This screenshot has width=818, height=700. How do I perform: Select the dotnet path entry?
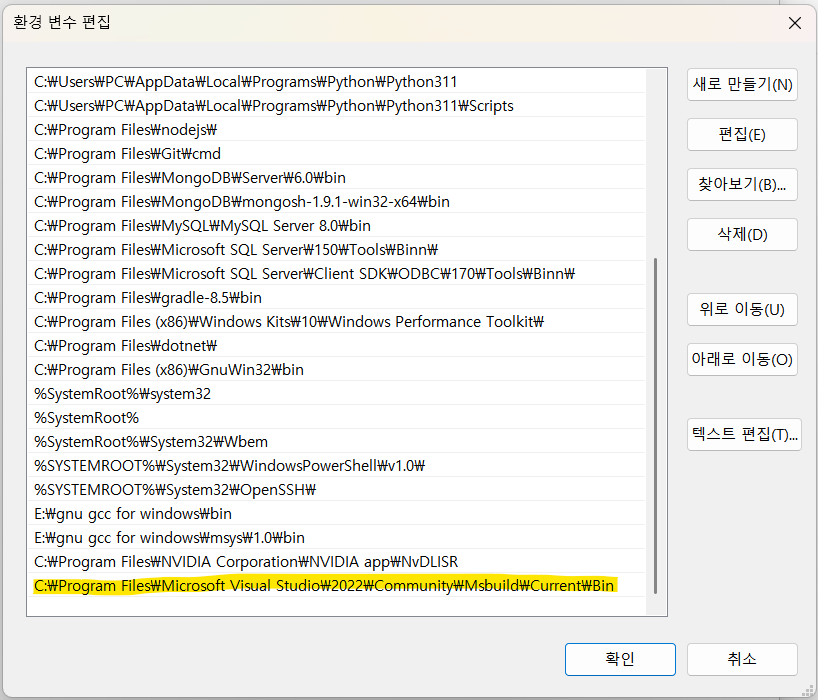[336, 346]
